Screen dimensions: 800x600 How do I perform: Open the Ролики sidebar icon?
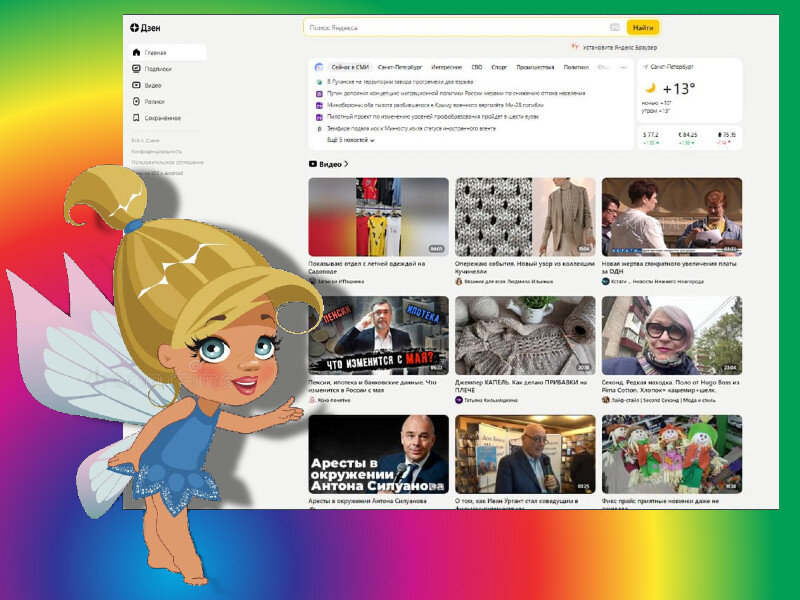tap(136, 101)
